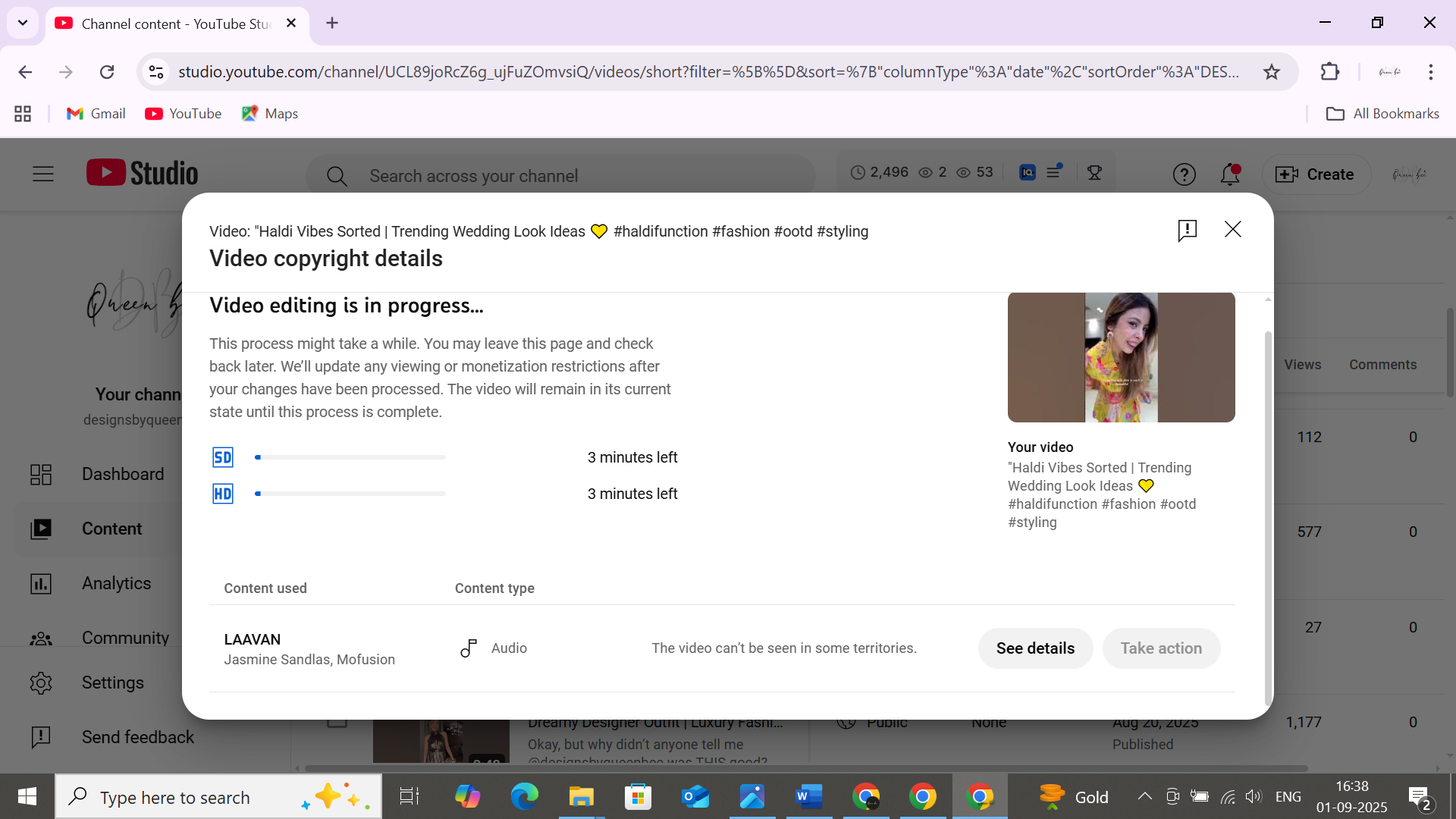Image resolution: width=1456 pixels, height=819 pixels.
Task: Open the YouTube Studio help icon
Action: click(1184, 174)
